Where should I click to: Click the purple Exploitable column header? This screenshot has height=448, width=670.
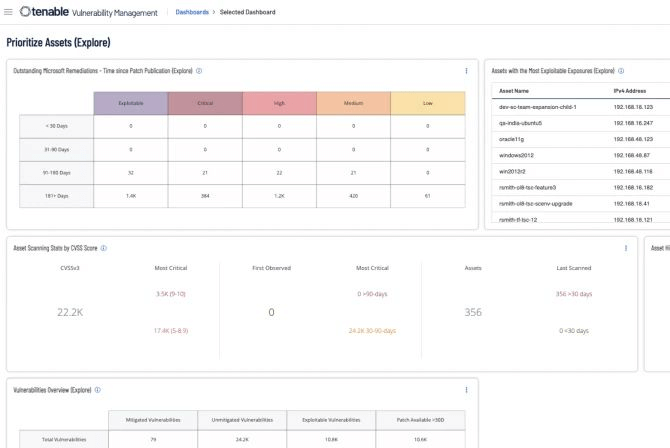pyautogui.click(x=131, y=103)
